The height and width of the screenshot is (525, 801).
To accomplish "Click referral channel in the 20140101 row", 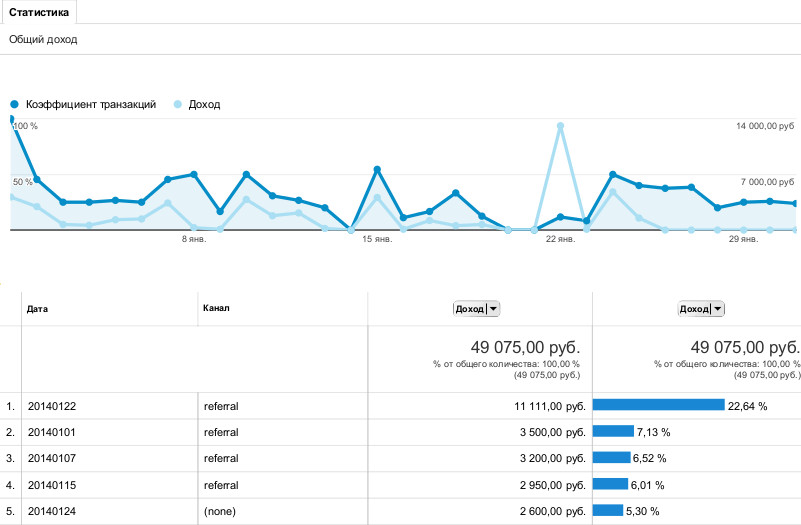I will tap(221, 432).
